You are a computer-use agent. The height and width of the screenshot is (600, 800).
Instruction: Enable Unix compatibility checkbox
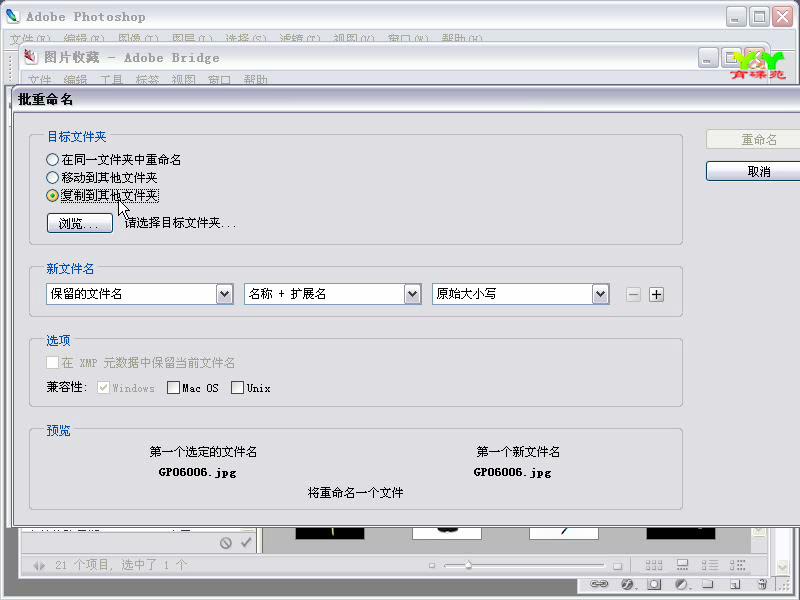click(x=237, y=388)
